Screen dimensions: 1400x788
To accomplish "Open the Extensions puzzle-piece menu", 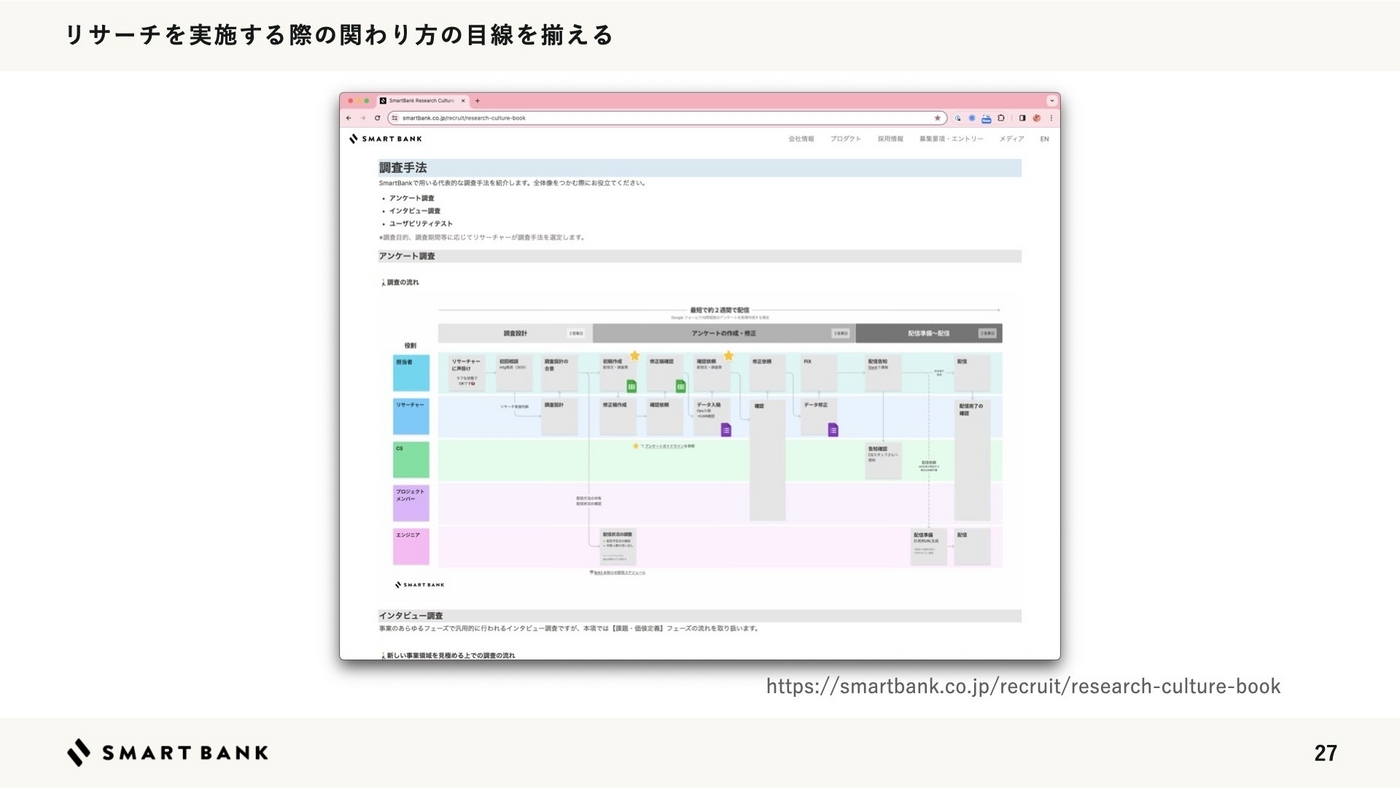I will (1001, 118).
